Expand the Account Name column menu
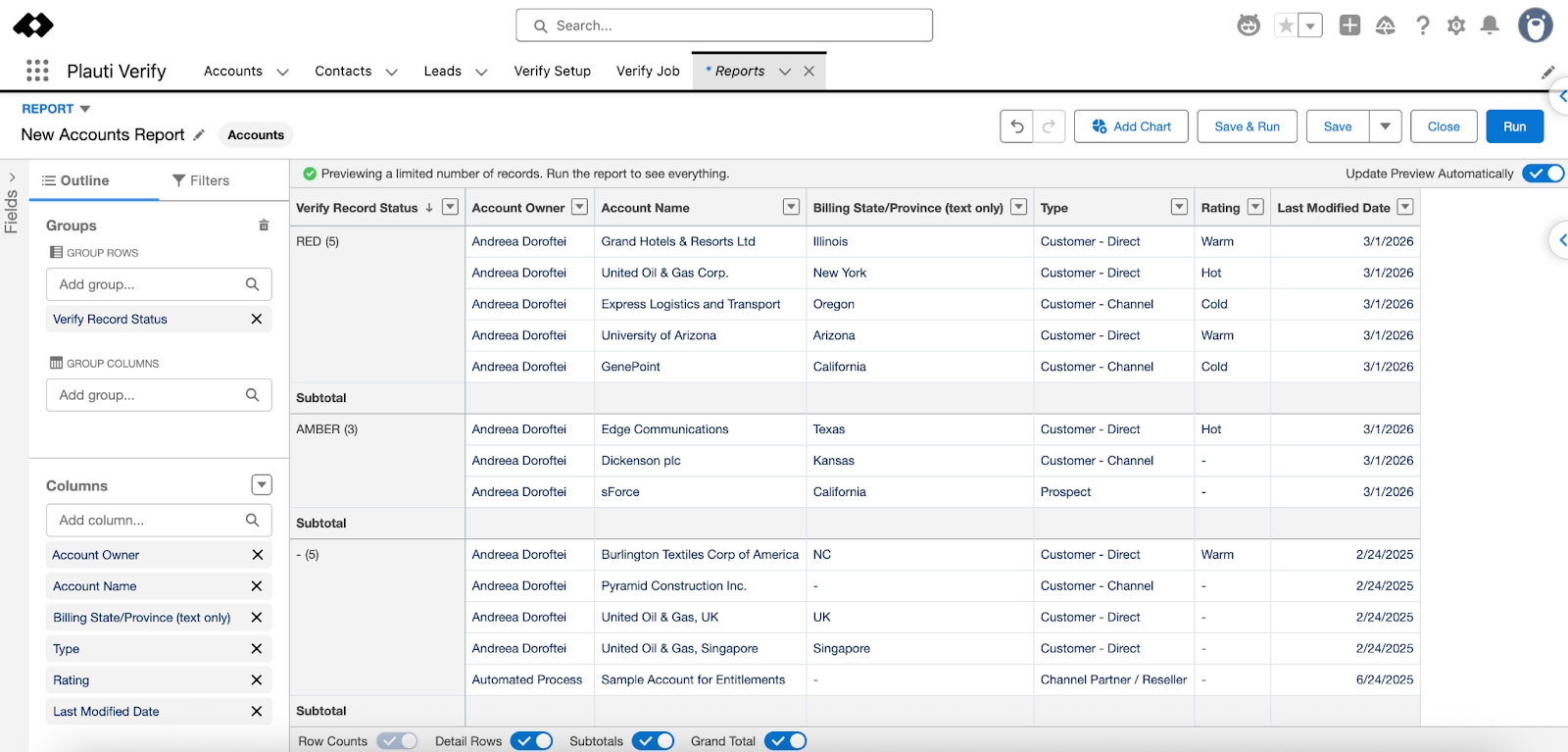The height and width of the screenshot is (752, 1568). pos(791,207)
